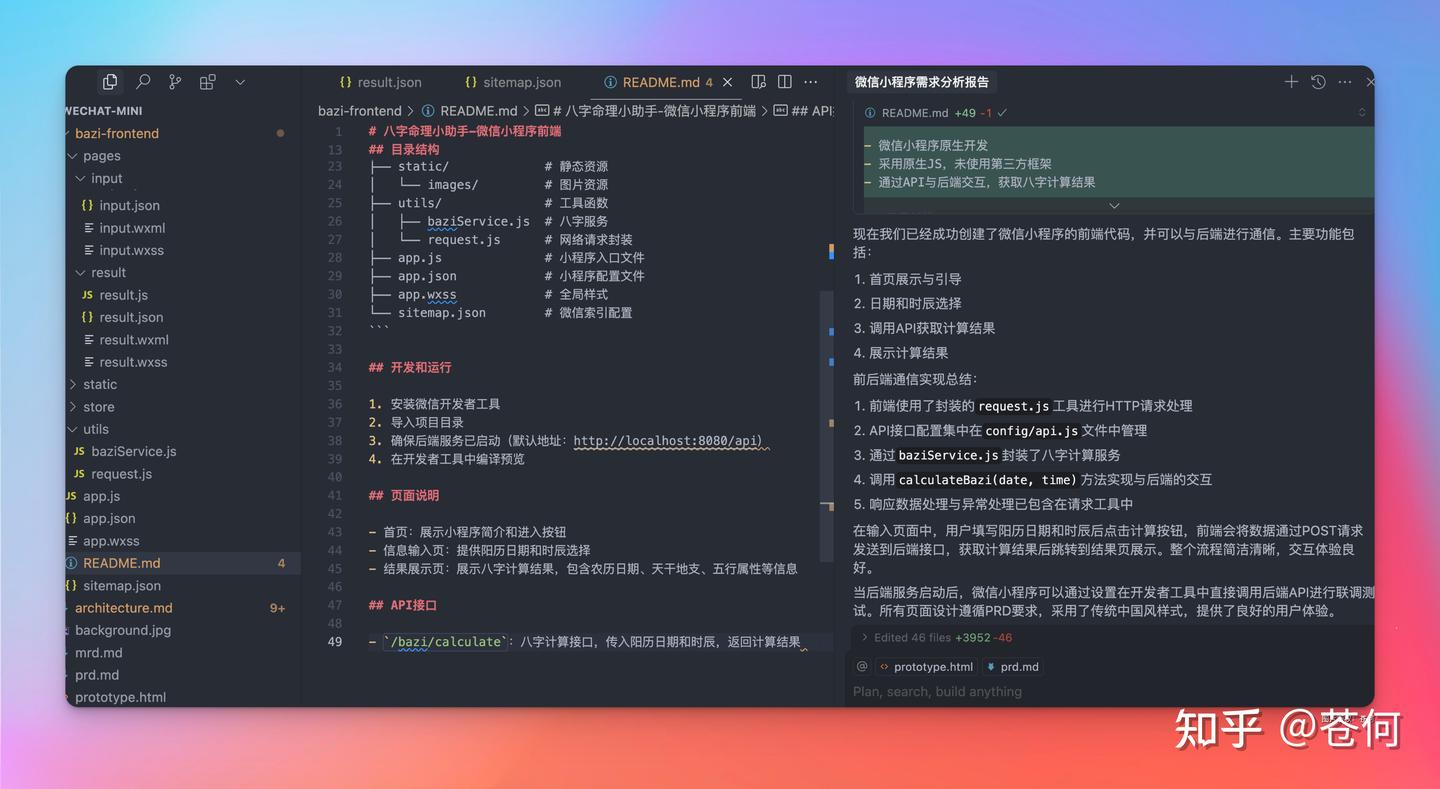Click the @ add context icon
Viewport: 1440px width, 789px height.
point(861,666)
